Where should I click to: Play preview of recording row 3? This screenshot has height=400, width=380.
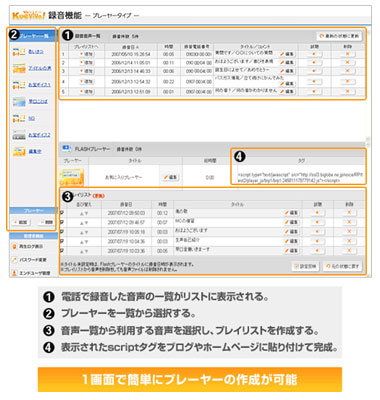[314, 71]
